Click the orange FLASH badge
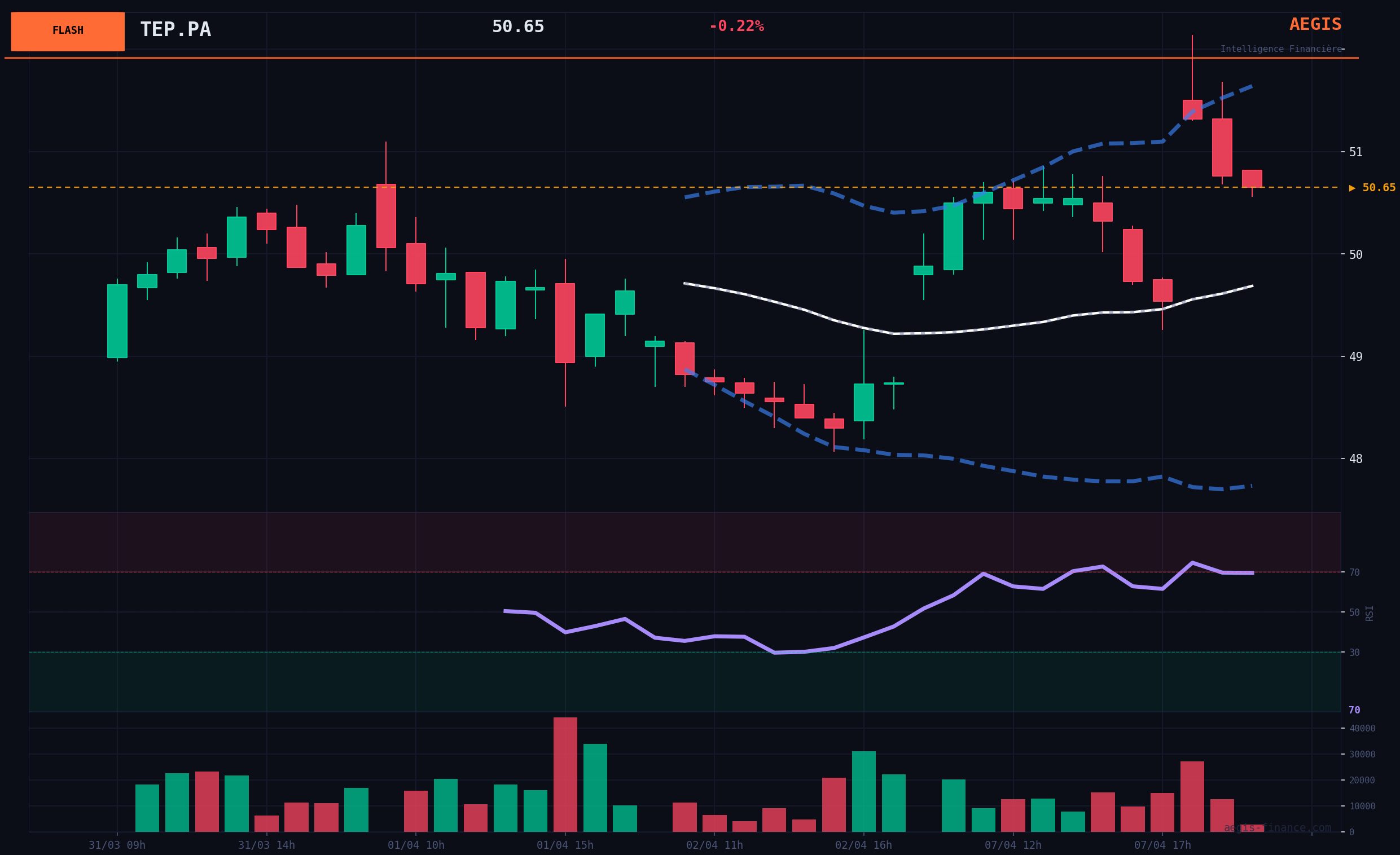This screenshot has height=855, width=1400. coord(68,31)
